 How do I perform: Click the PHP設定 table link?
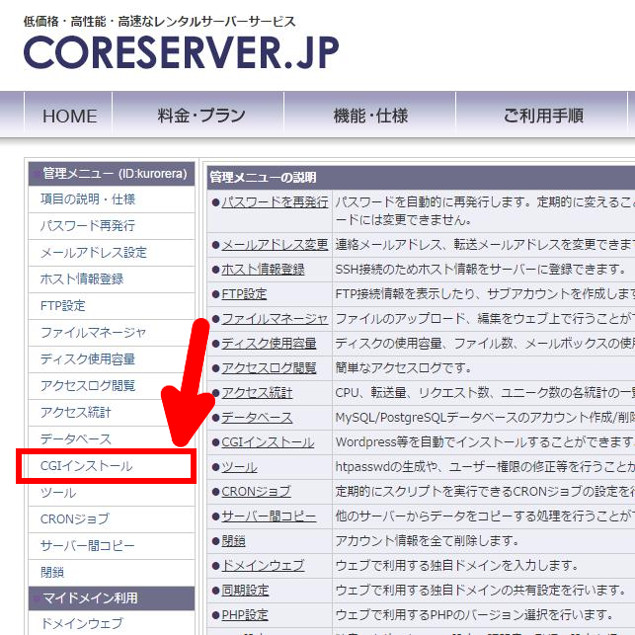[245, 615]
